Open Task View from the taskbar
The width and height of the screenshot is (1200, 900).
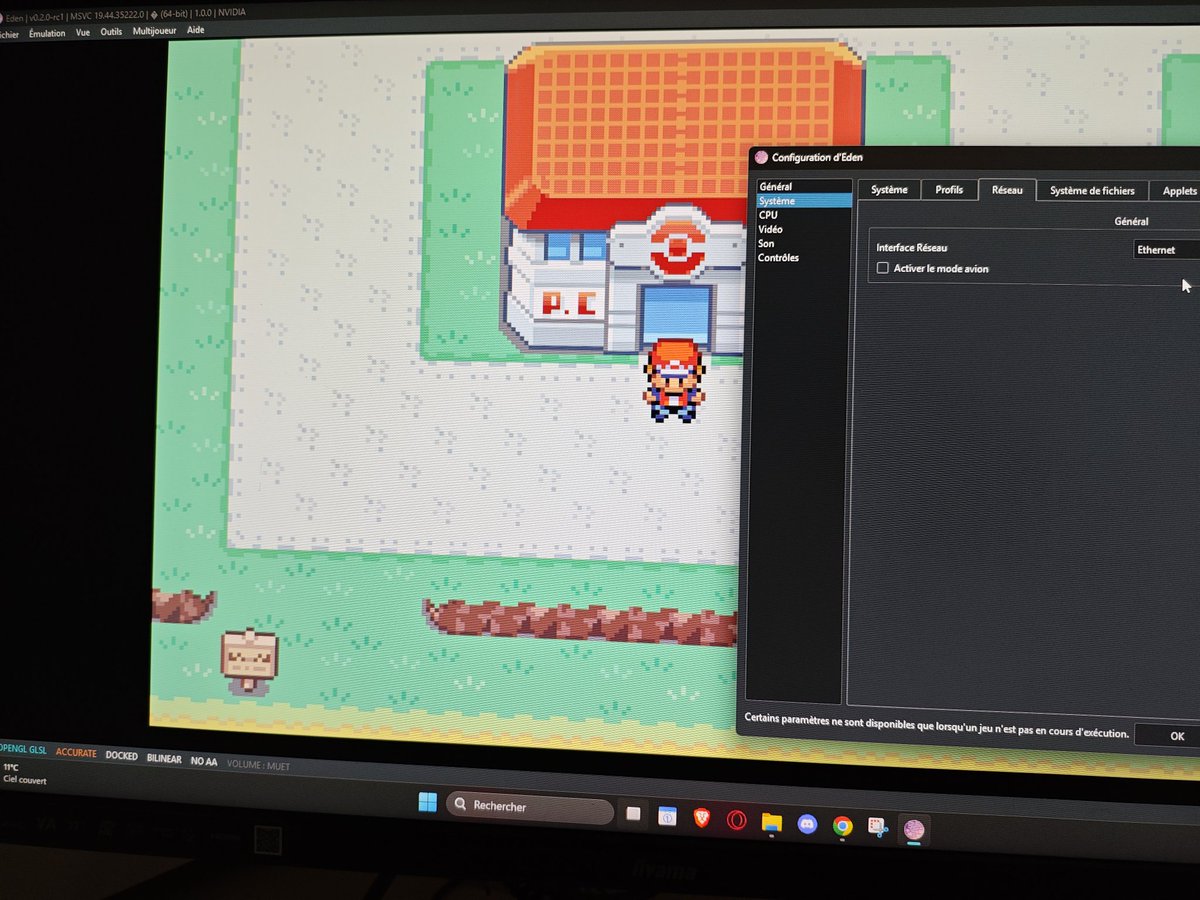[x=633, y=814]
